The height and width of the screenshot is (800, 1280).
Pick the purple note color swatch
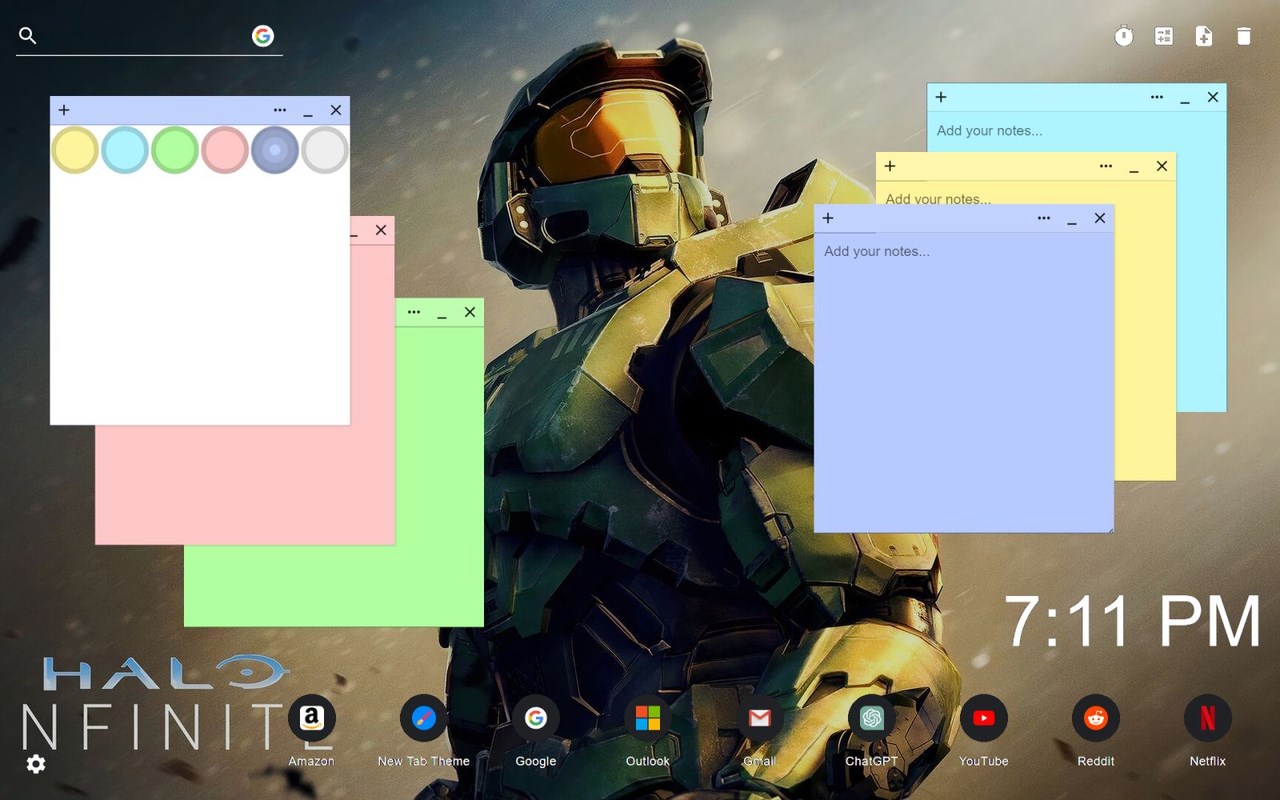coord(275,150)
